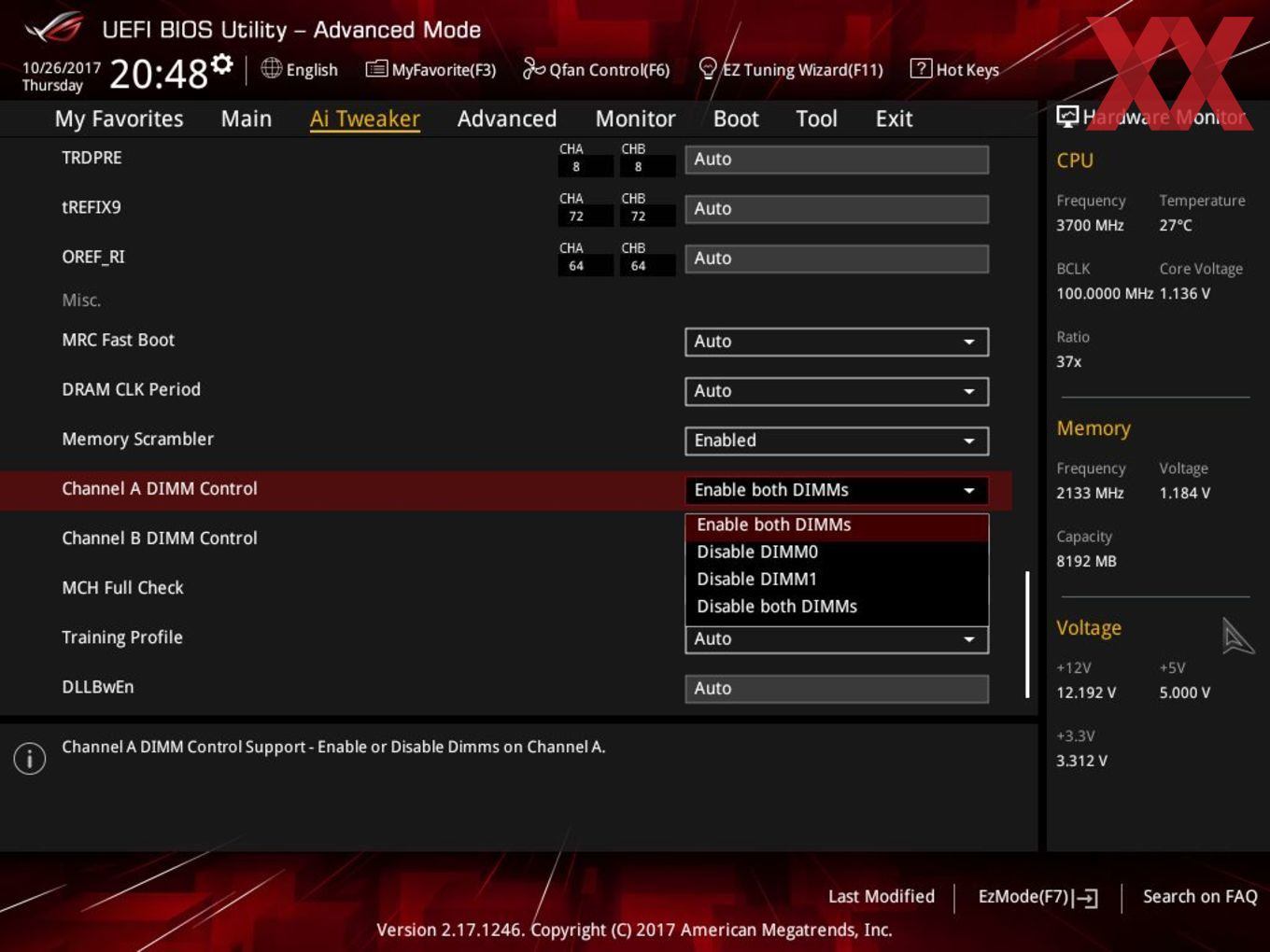The height and width of the screenshot is (952, 1270).
Task: Select the Channel A DIMM Control label
Action: 160,489
